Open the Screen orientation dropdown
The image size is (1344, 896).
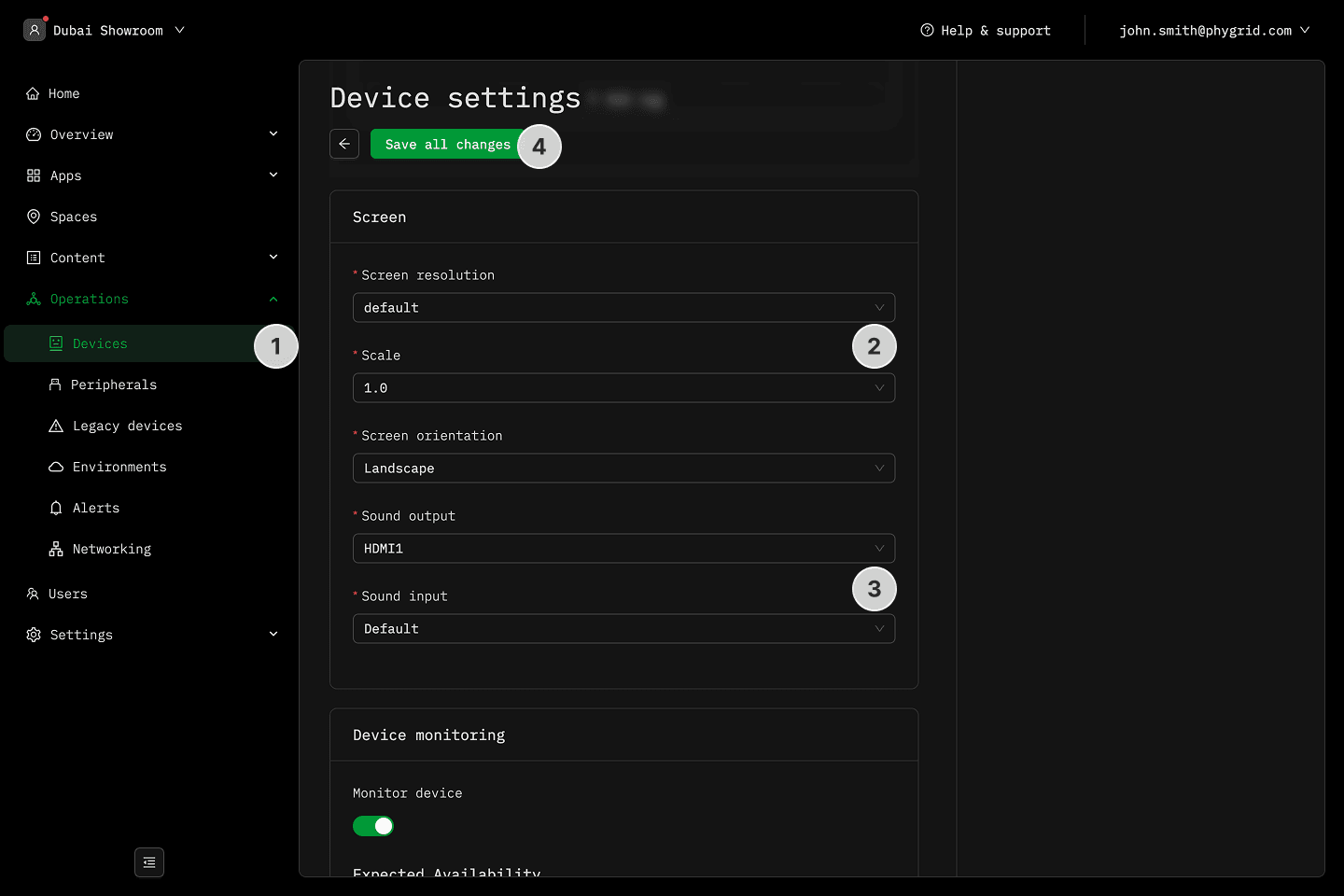pos(623,469)
